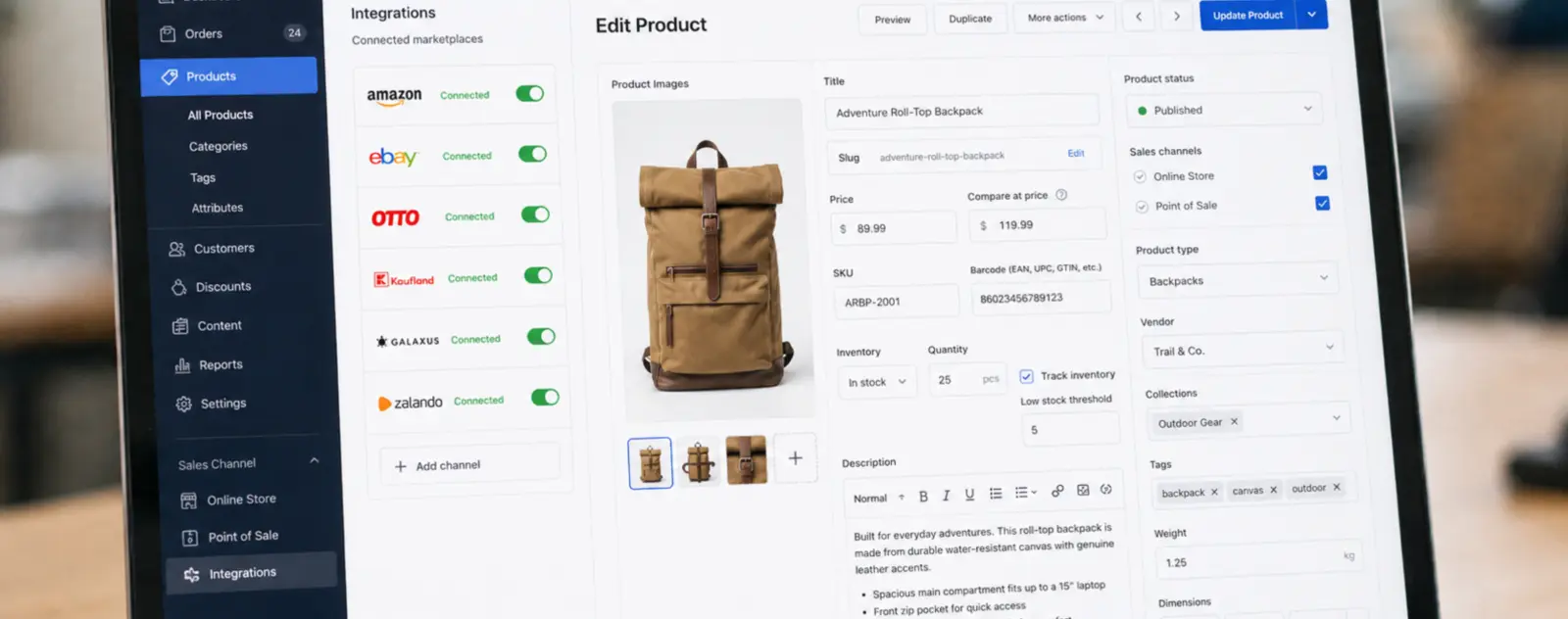Collapse the Sales Channel section
This screenshot has height=619, width=1568.
click(x=315, y=460)
